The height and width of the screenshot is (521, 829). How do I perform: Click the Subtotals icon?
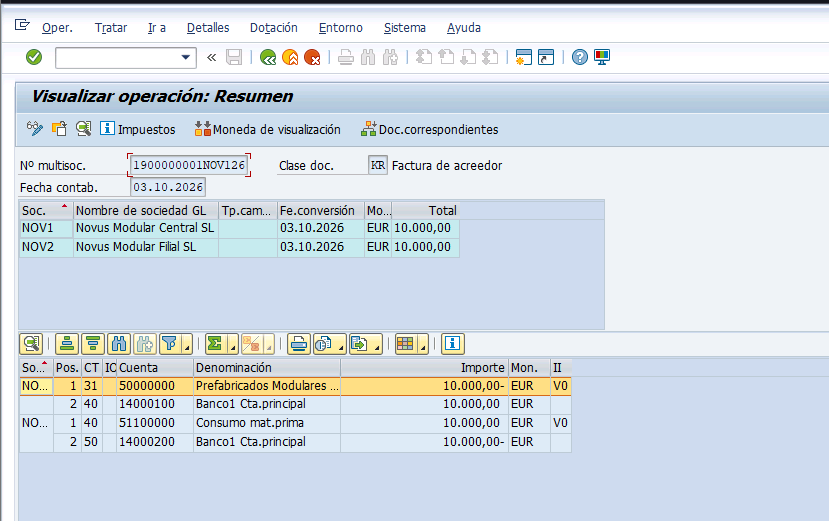coord(252,344)
